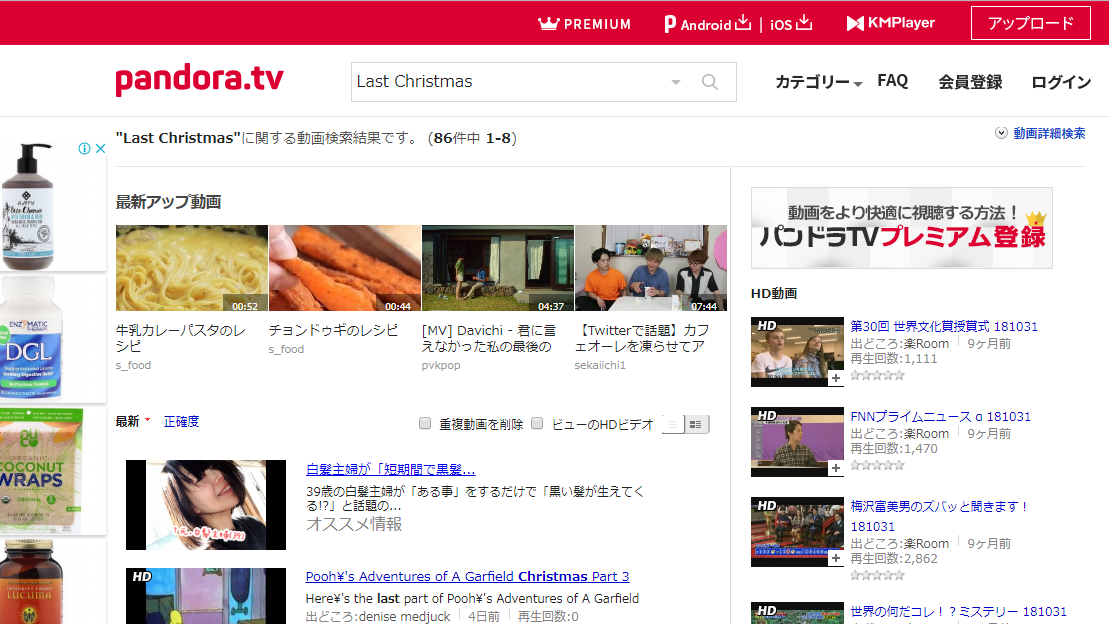
Task: Open ログイン login page
Action: tap(1061, 82)
